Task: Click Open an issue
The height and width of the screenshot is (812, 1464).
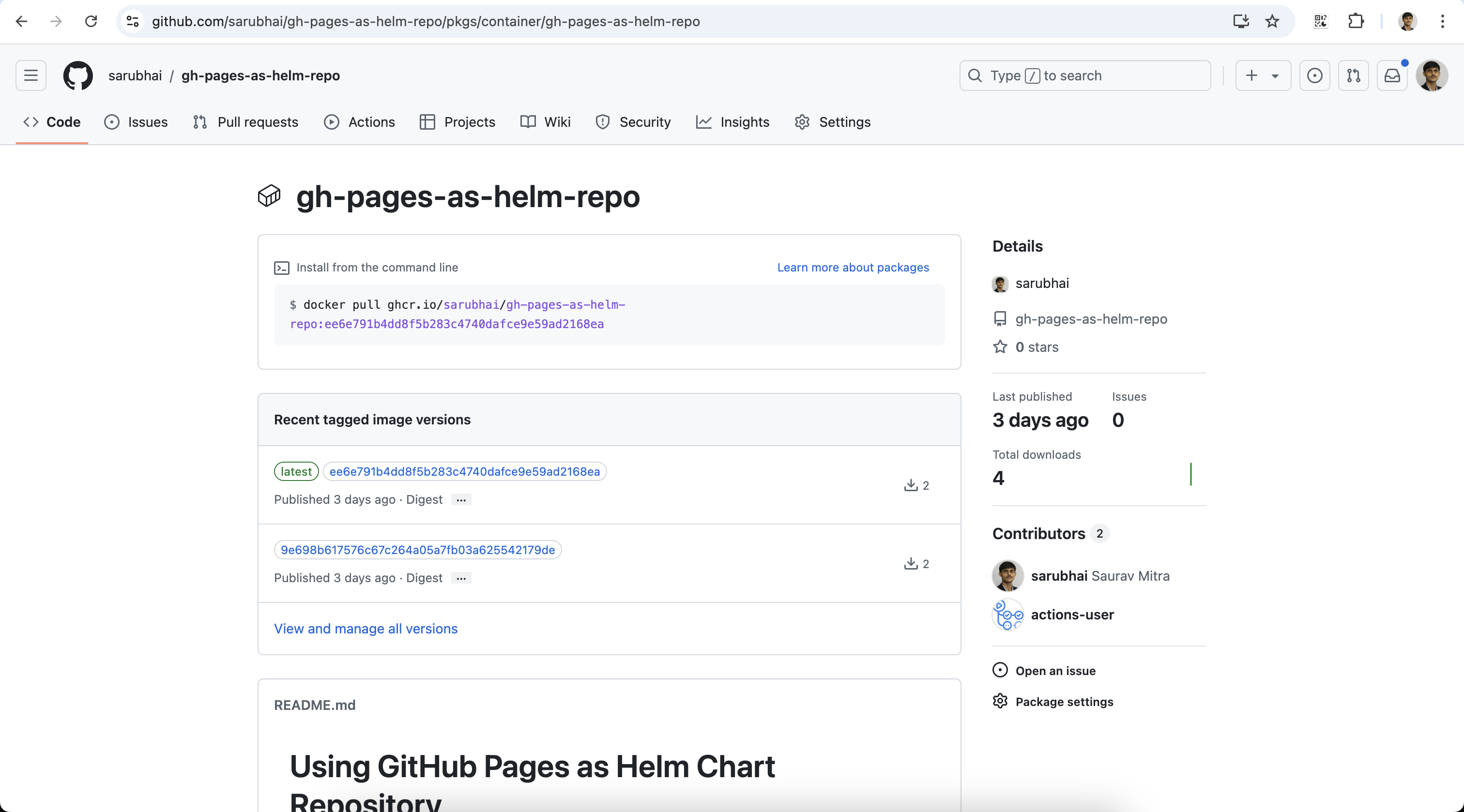Action: 1056,670
